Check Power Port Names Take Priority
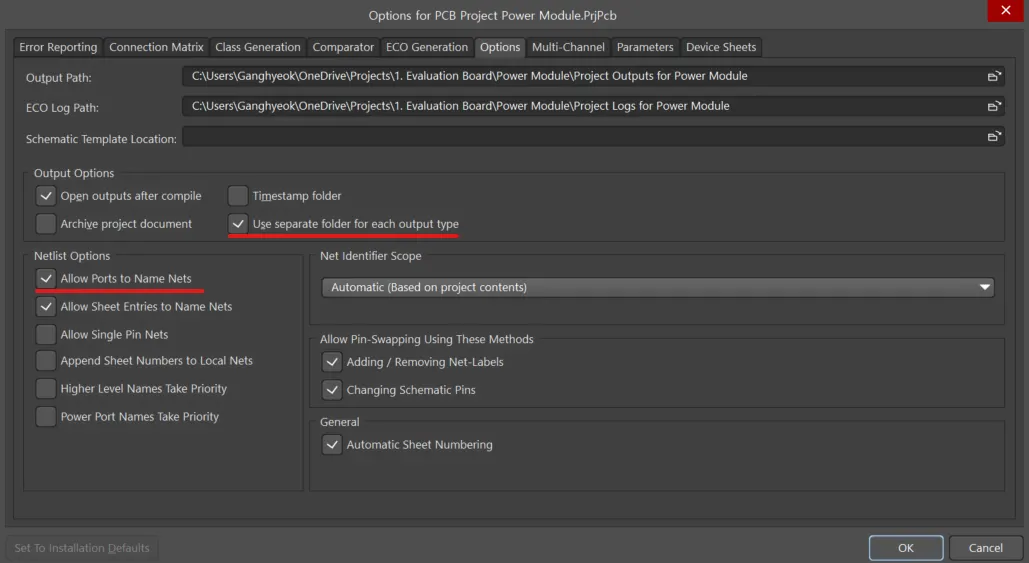Screen dimensions: 1029x563 coord(46,417)
